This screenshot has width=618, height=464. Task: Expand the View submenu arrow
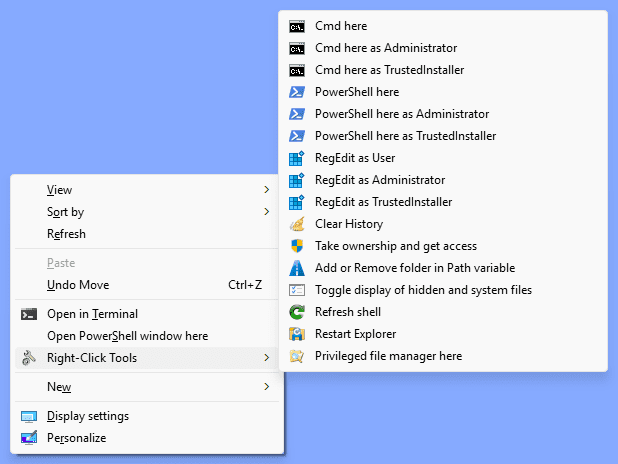266,190
